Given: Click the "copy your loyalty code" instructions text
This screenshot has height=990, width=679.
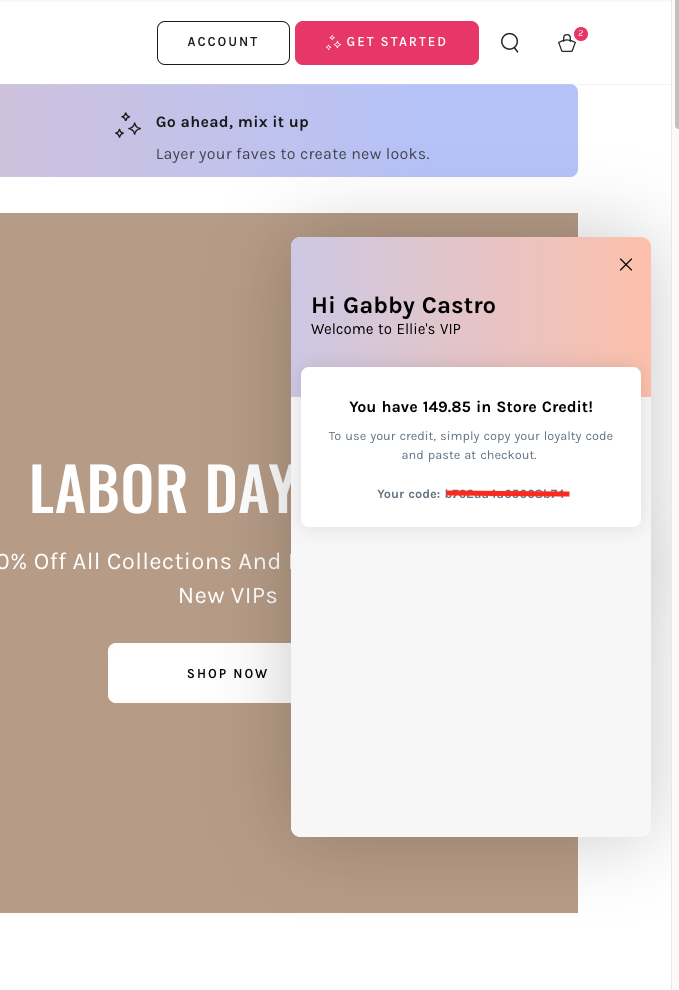Looking at the screenshot, I should click(x=470, y=445).
